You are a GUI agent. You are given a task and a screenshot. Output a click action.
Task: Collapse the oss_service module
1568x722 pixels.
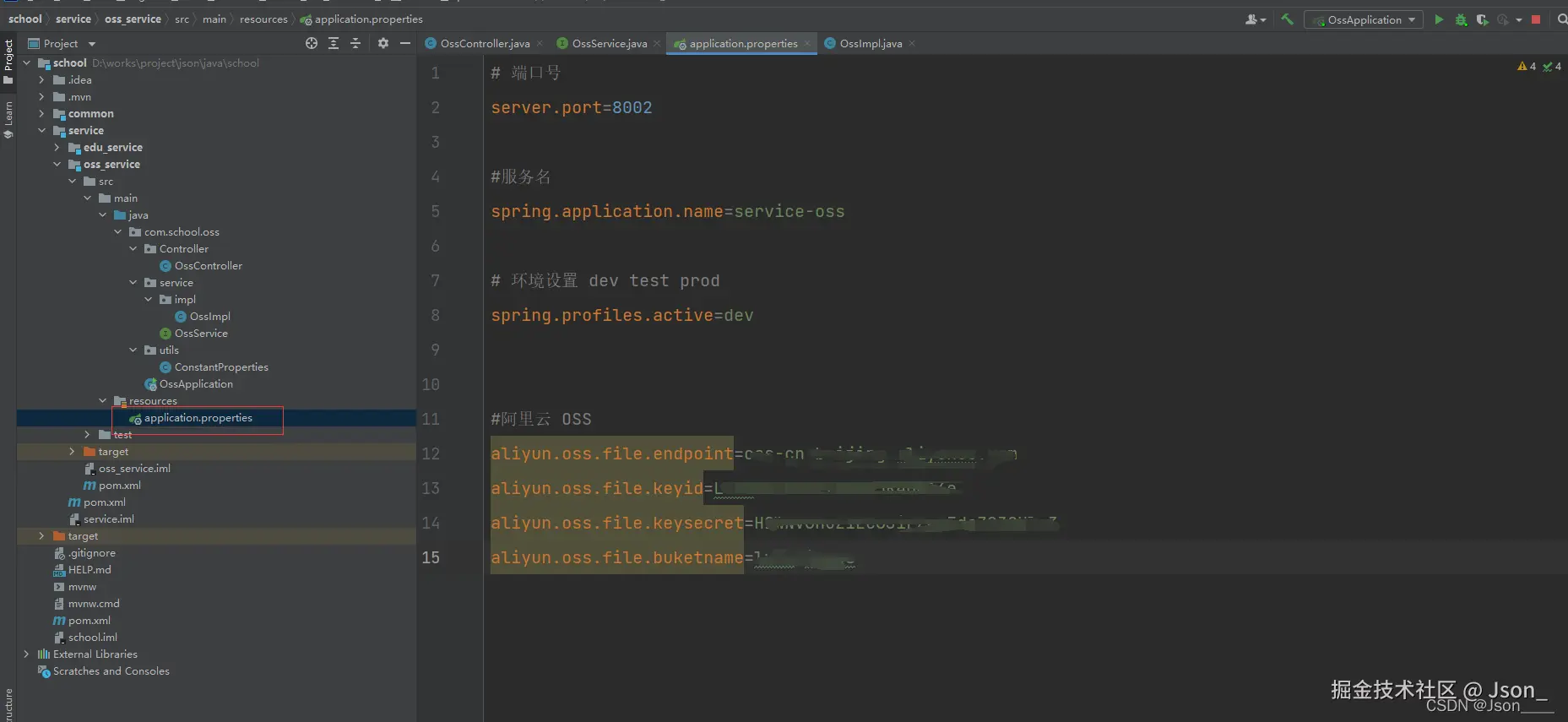pos(57,164)
